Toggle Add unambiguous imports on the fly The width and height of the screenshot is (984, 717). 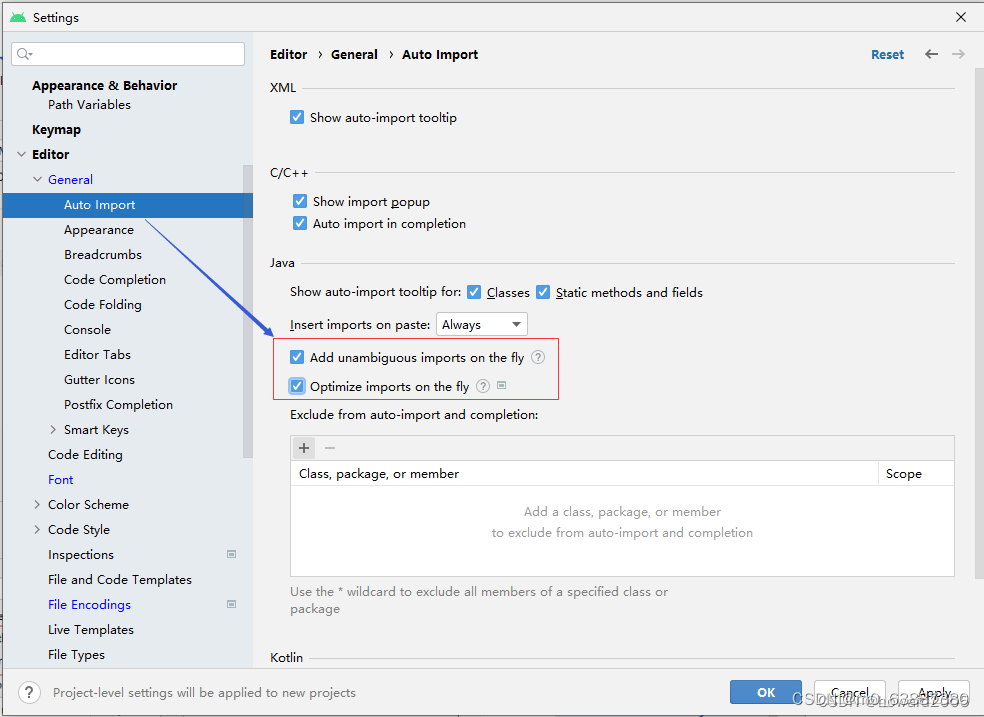tap(297, 357)
